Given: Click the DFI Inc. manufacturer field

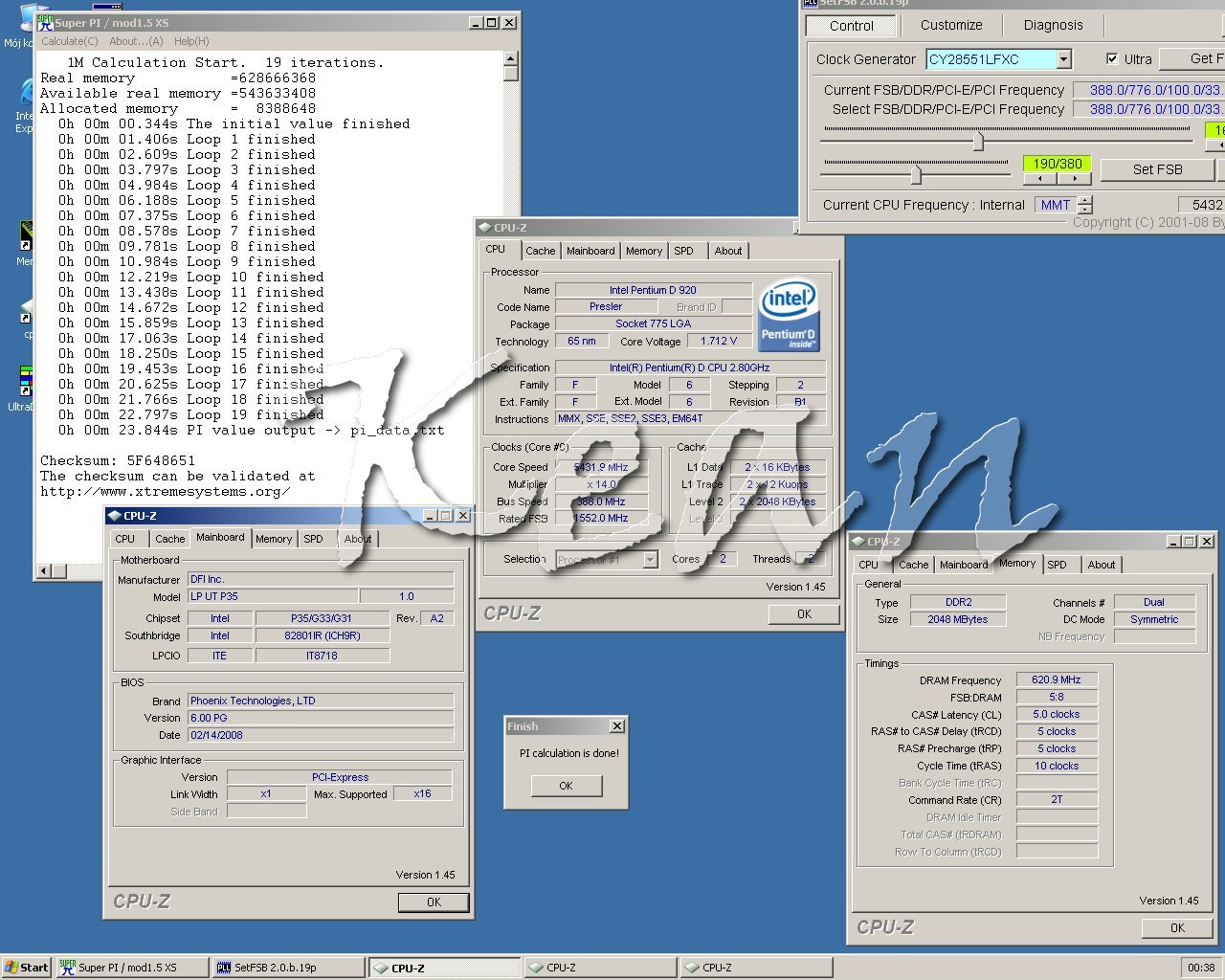Looking at the screenshot, I should pos(321,579).
